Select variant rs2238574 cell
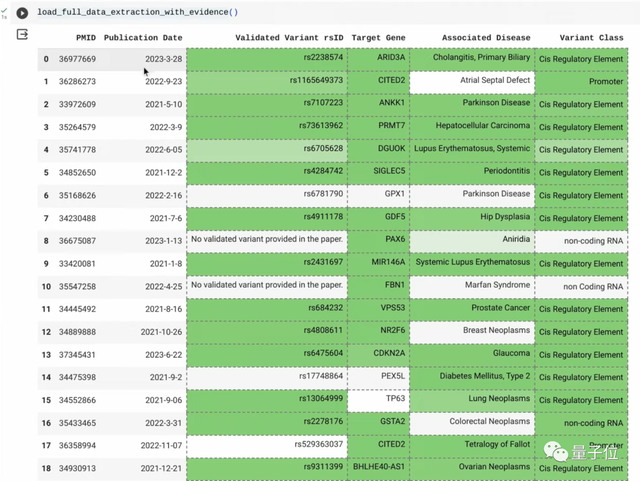 click(267, 59)
